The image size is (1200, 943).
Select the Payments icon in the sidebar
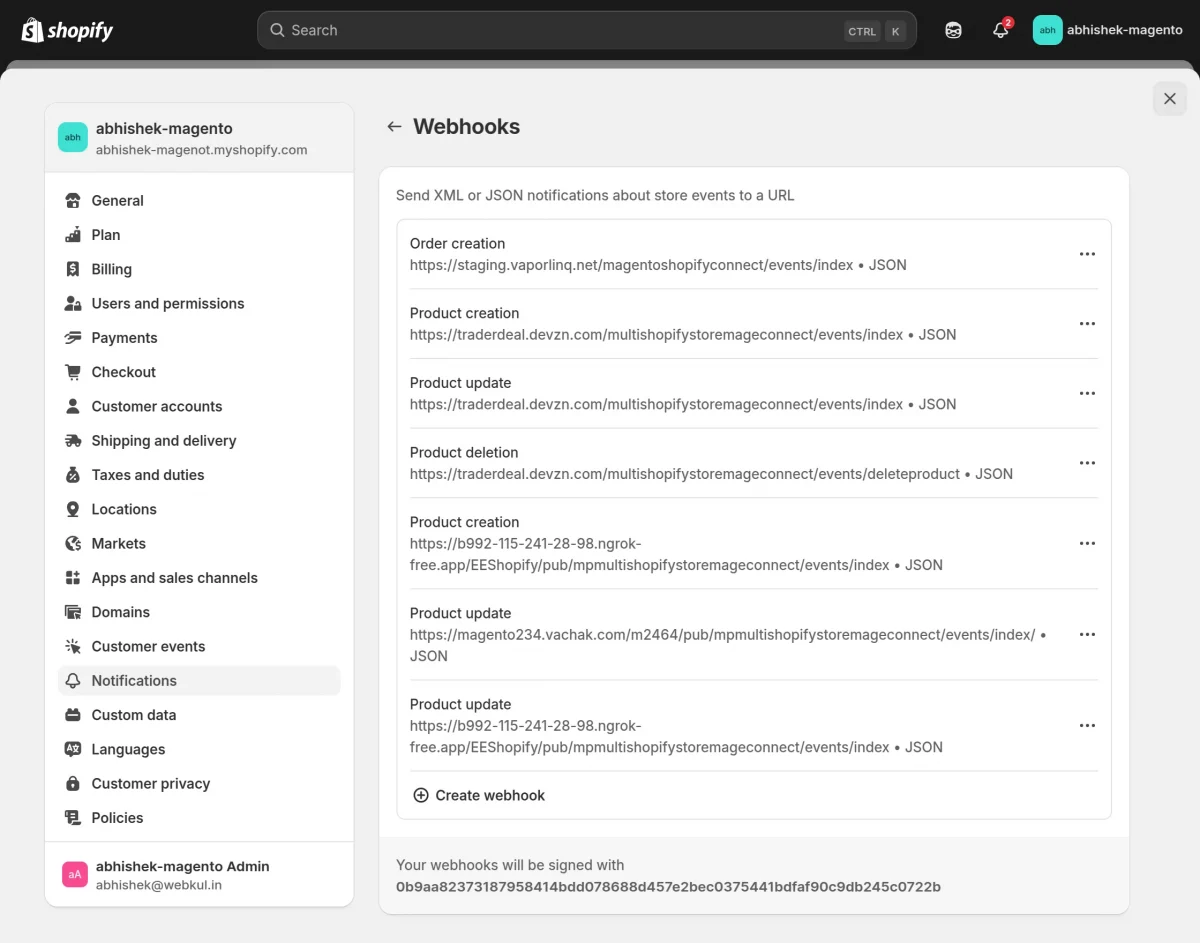(73, 337)
